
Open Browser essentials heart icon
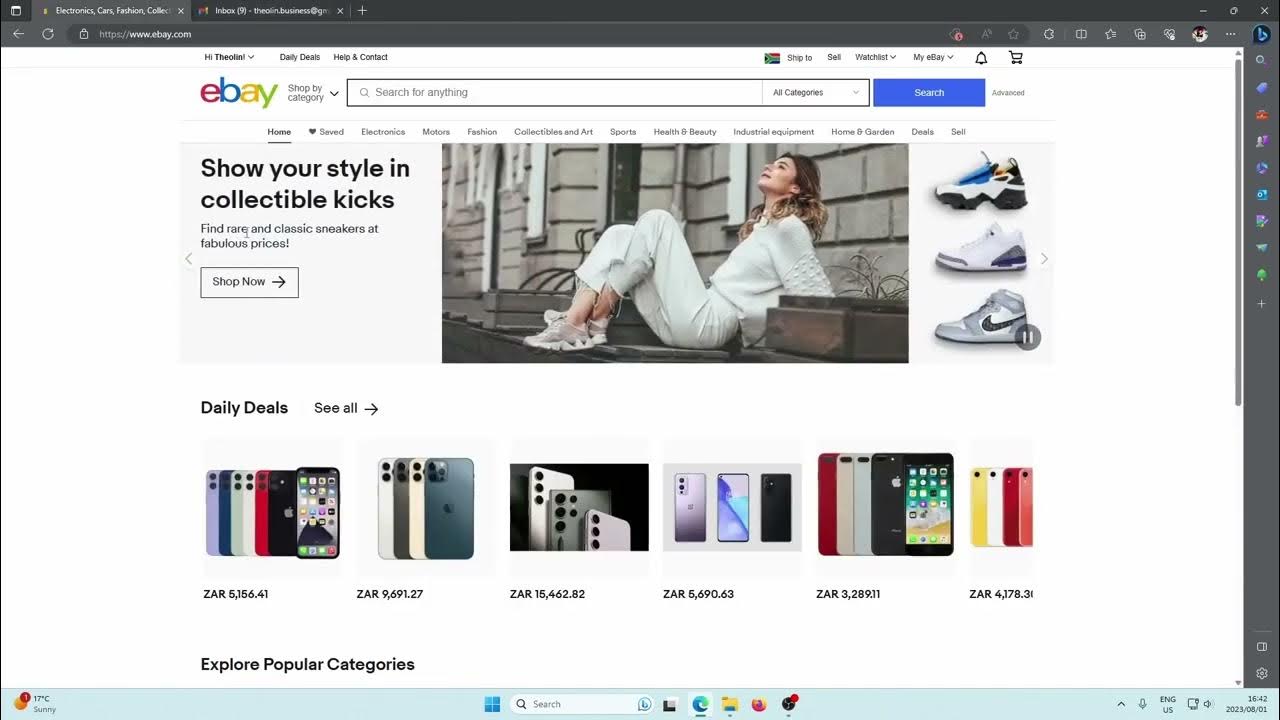coord(1169,34)
